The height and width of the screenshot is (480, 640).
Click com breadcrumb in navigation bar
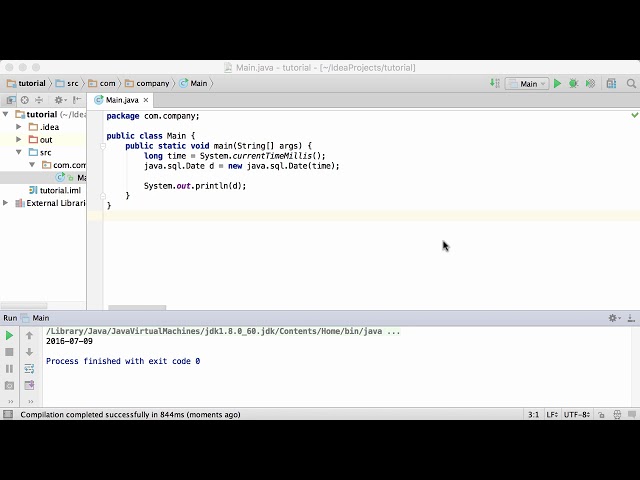(102, 83)
